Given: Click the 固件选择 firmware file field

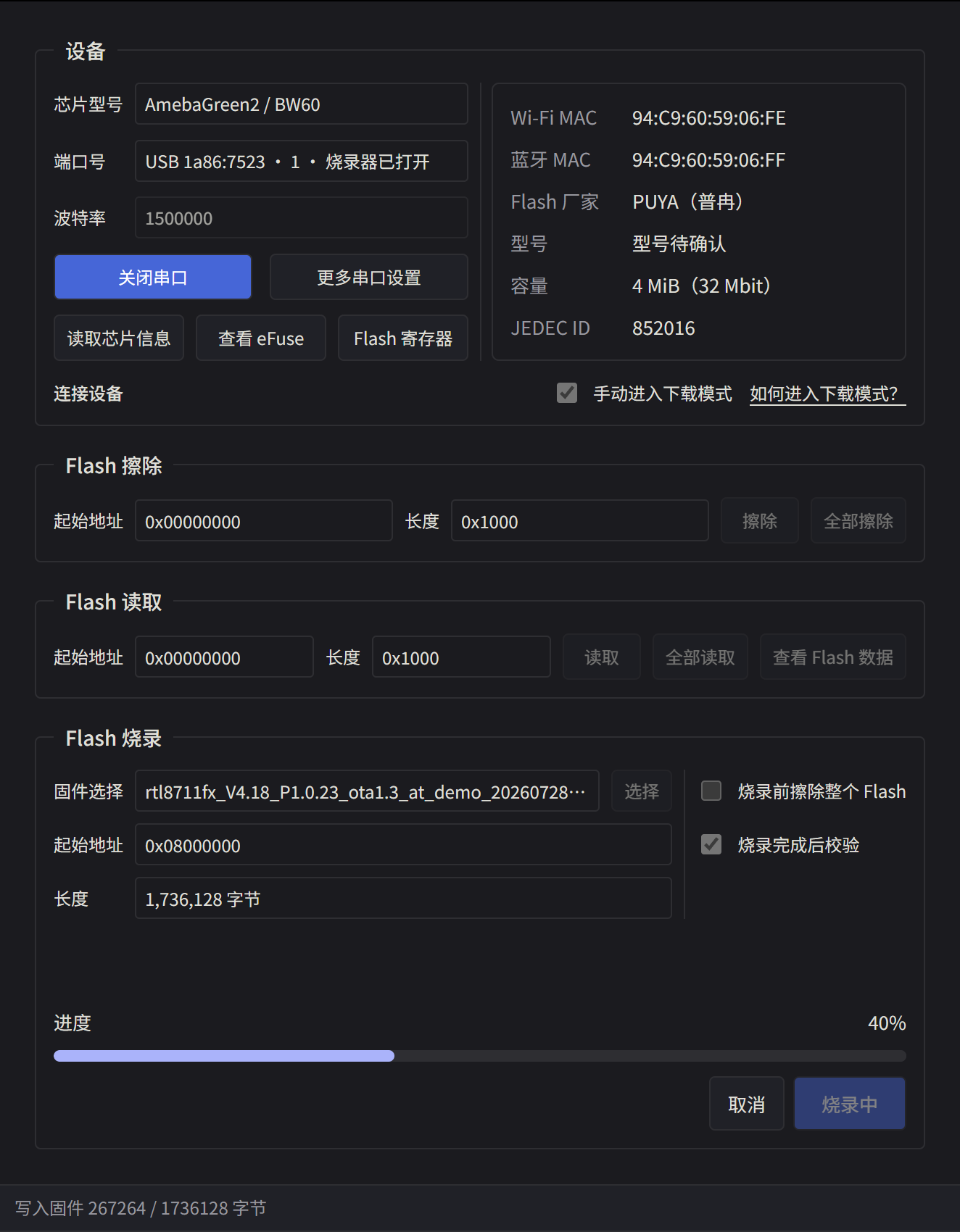Looking at the screenshot, I should [368, 791].
